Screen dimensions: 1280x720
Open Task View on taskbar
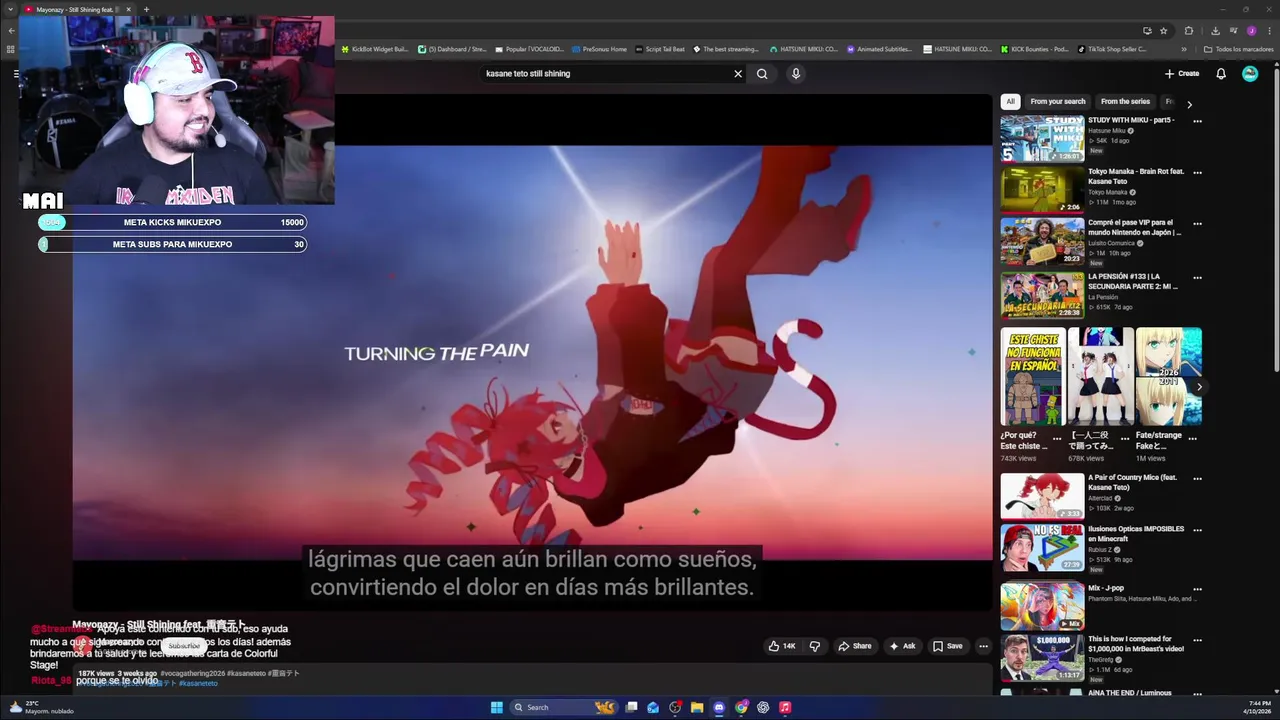pos(632,707)
